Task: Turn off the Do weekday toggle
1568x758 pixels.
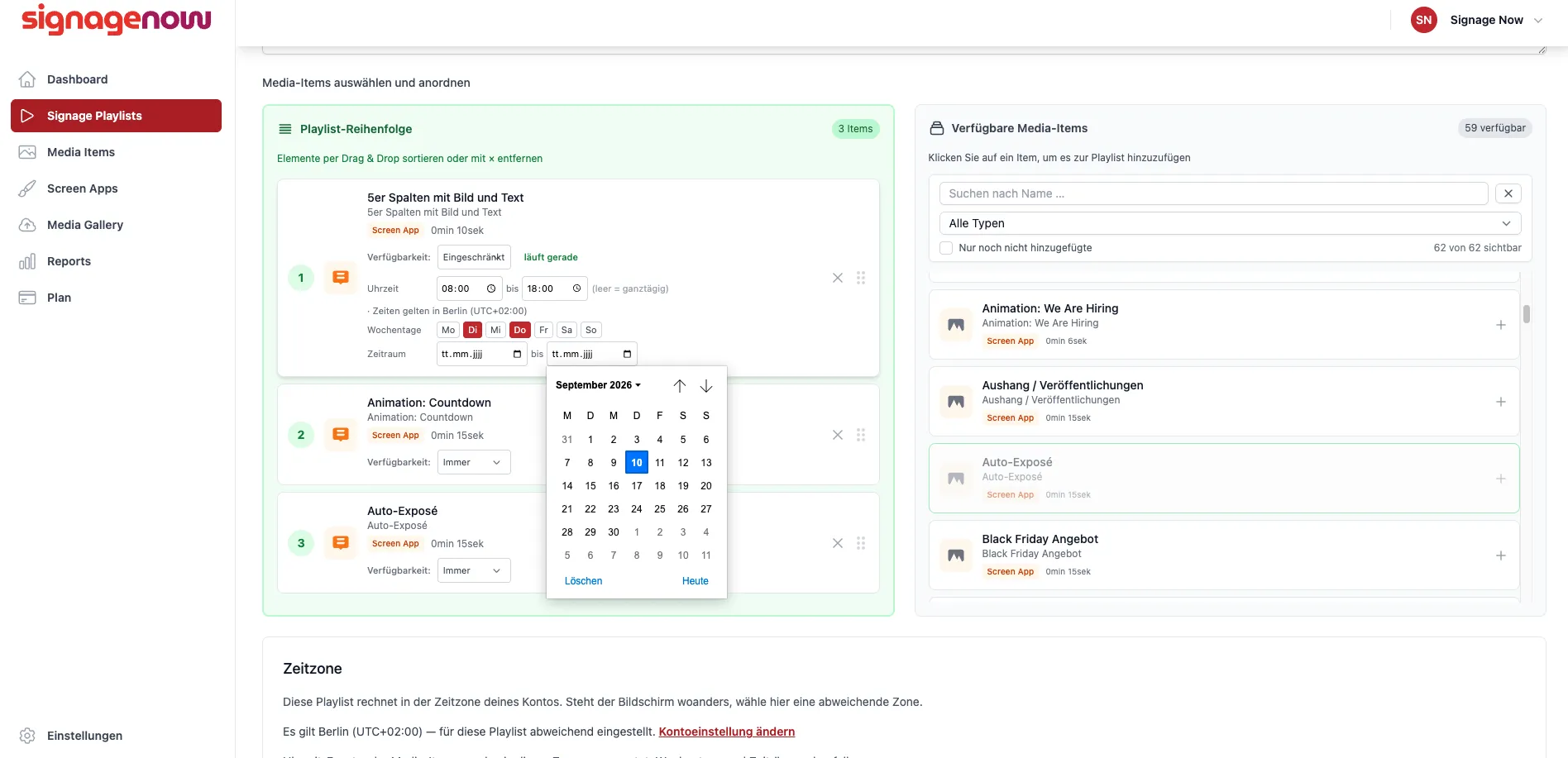Action: [519, 330]
